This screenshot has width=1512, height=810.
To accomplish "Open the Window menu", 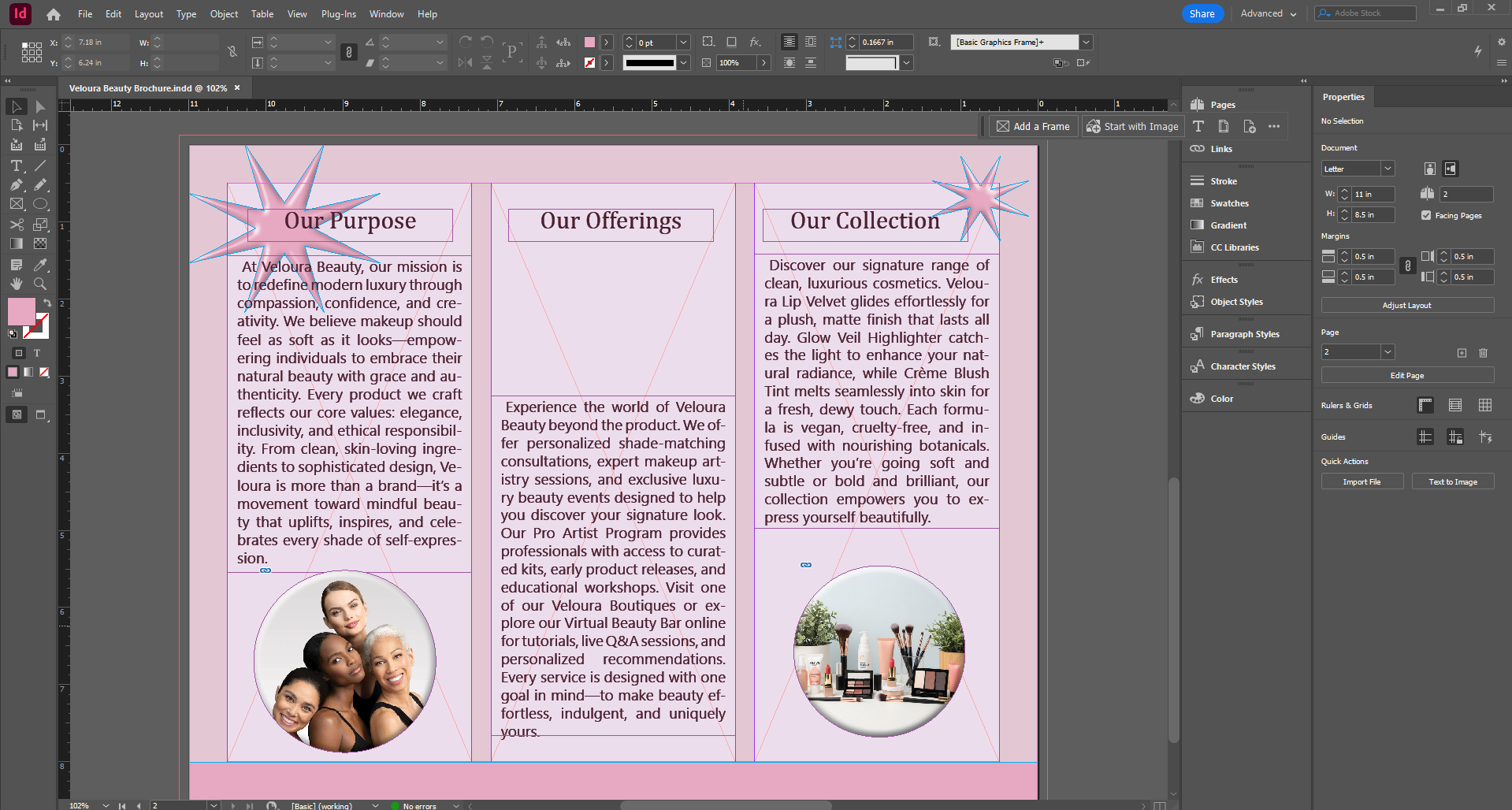I will [387, 14].
